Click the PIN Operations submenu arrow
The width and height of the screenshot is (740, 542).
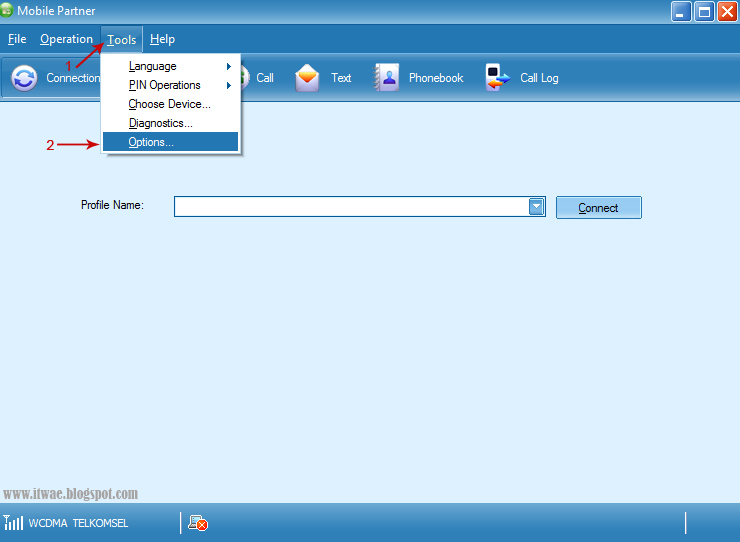coord(229,85)
